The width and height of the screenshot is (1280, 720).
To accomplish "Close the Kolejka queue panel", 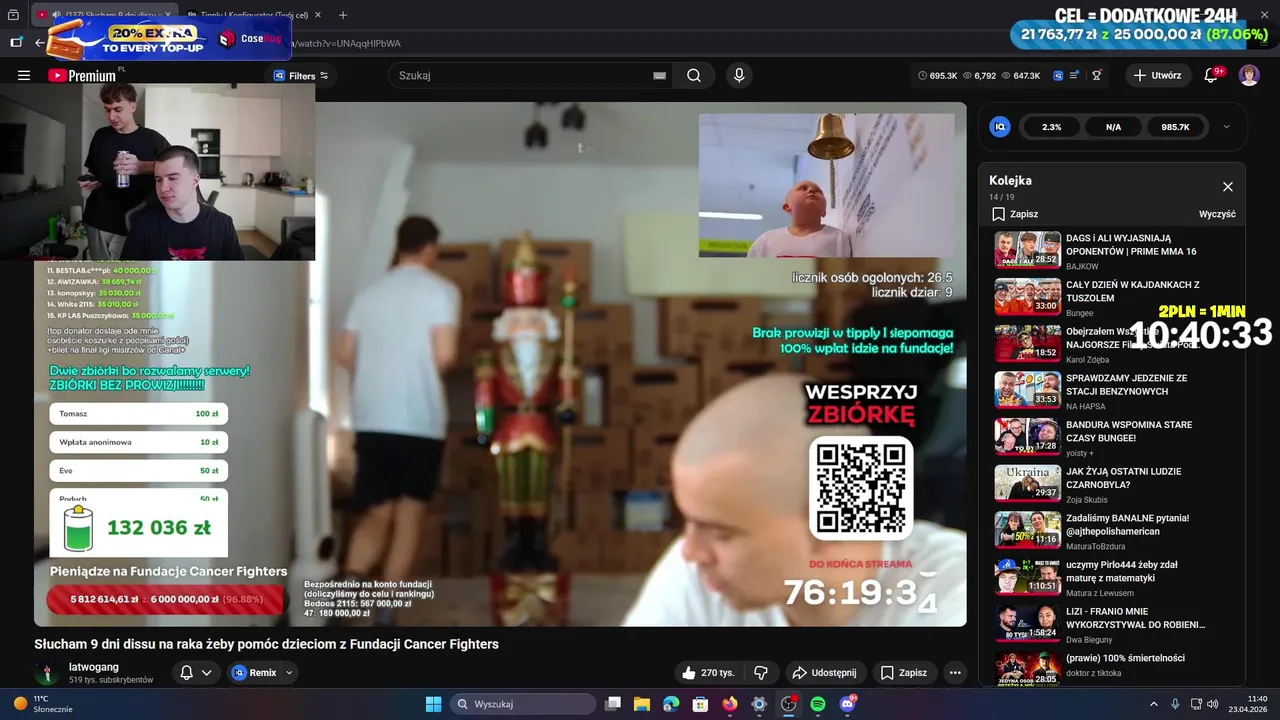I will coord(1228,187).
